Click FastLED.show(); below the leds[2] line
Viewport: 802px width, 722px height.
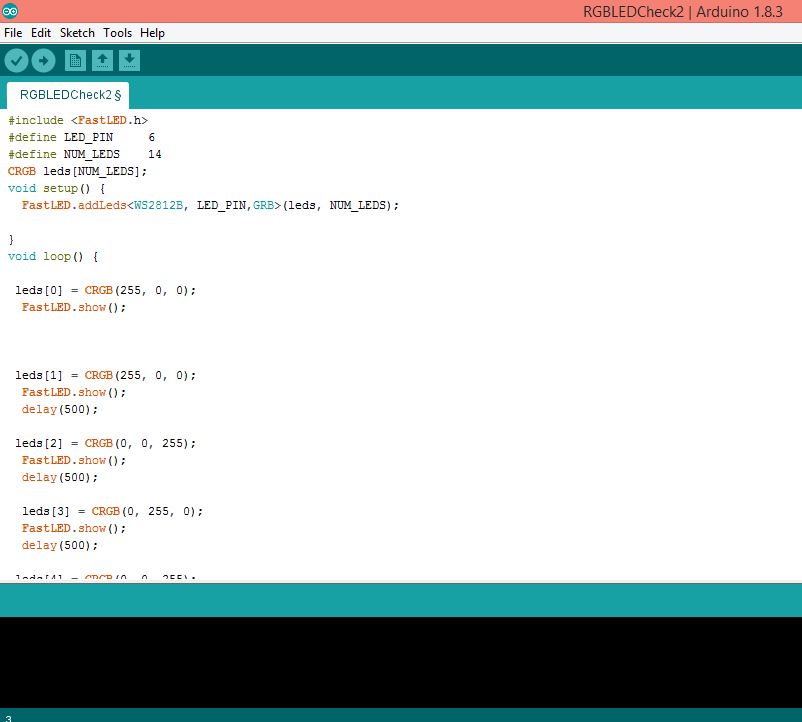[x=74, y=460]
